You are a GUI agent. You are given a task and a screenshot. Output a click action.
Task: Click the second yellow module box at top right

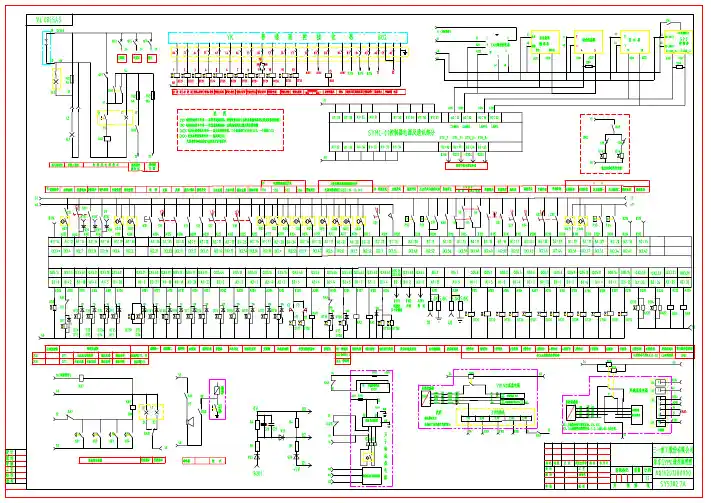[589, 41]
